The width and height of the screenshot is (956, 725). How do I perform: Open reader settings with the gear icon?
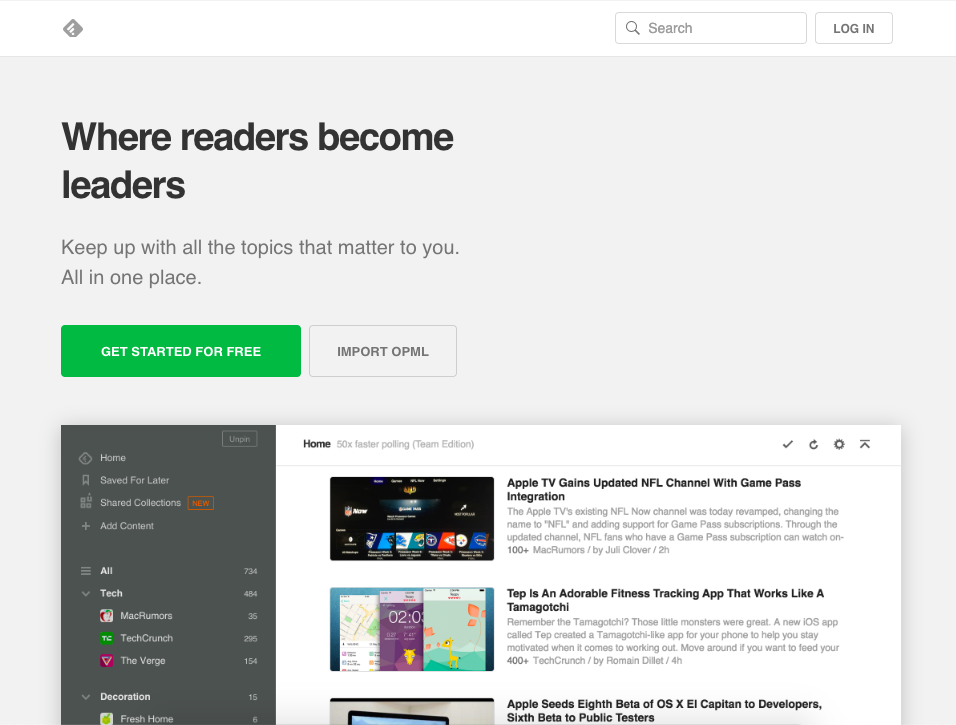[x=839, y=444]
